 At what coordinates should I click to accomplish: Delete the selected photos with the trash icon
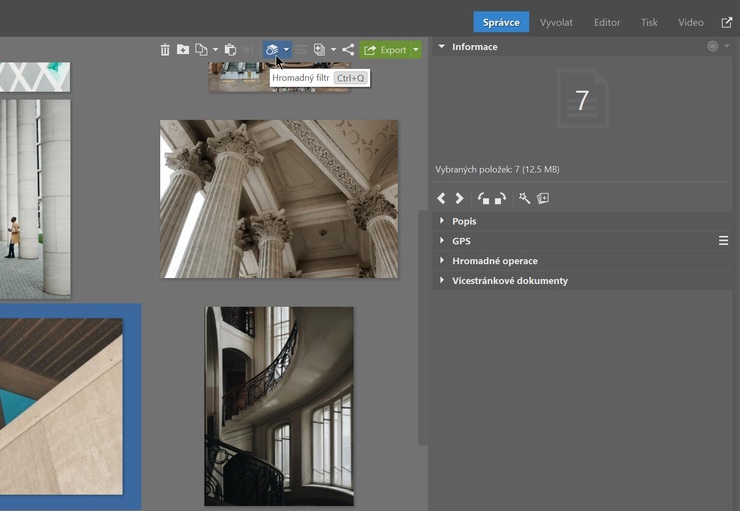click(x=165, y=50)
